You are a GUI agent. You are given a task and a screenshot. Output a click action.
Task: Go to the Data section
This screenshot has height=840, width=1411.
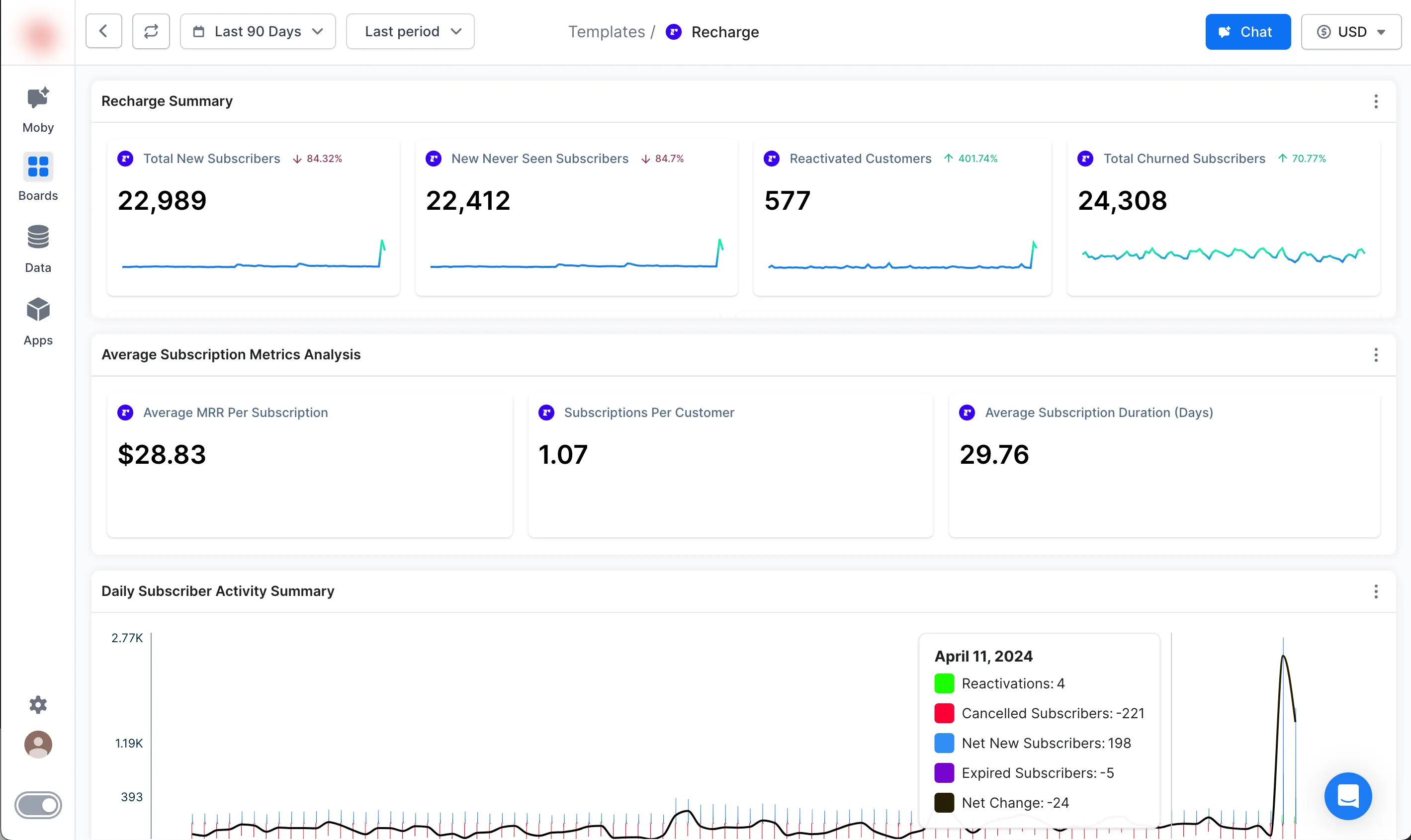[38, 238]
